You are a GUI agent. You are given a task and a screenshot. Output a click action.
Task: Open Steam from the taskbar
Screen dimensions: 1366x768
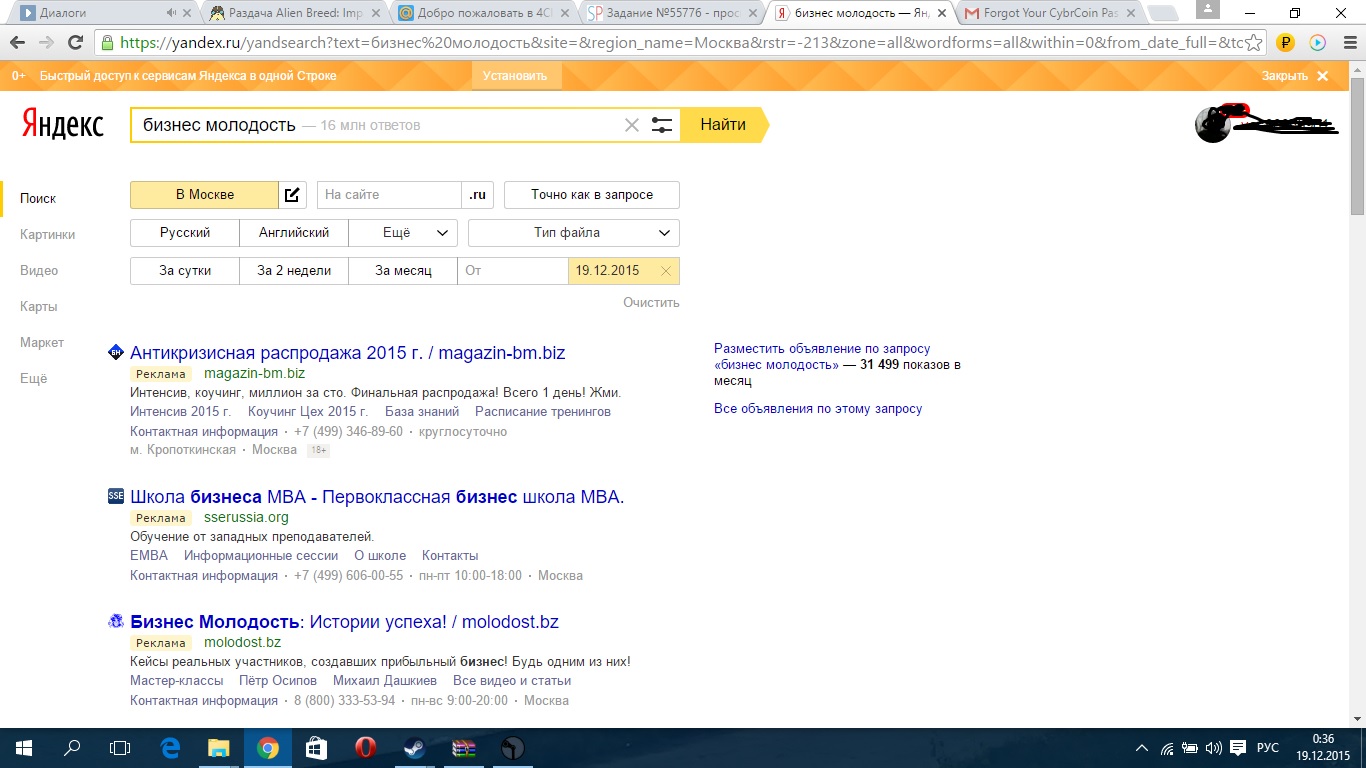pos(414,748)
